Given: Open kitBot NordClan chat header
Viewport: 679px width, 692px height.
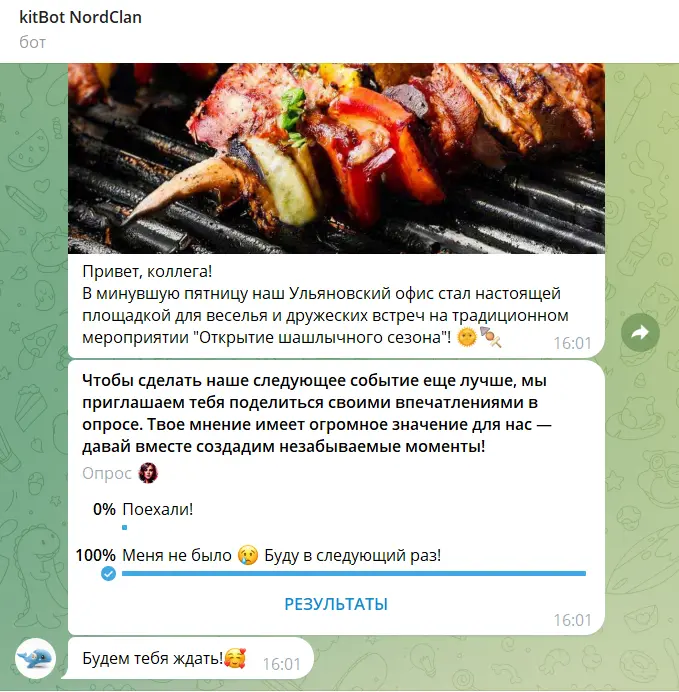Looking at the screenshot, I should pyautogui.click(x=80, y=17).
